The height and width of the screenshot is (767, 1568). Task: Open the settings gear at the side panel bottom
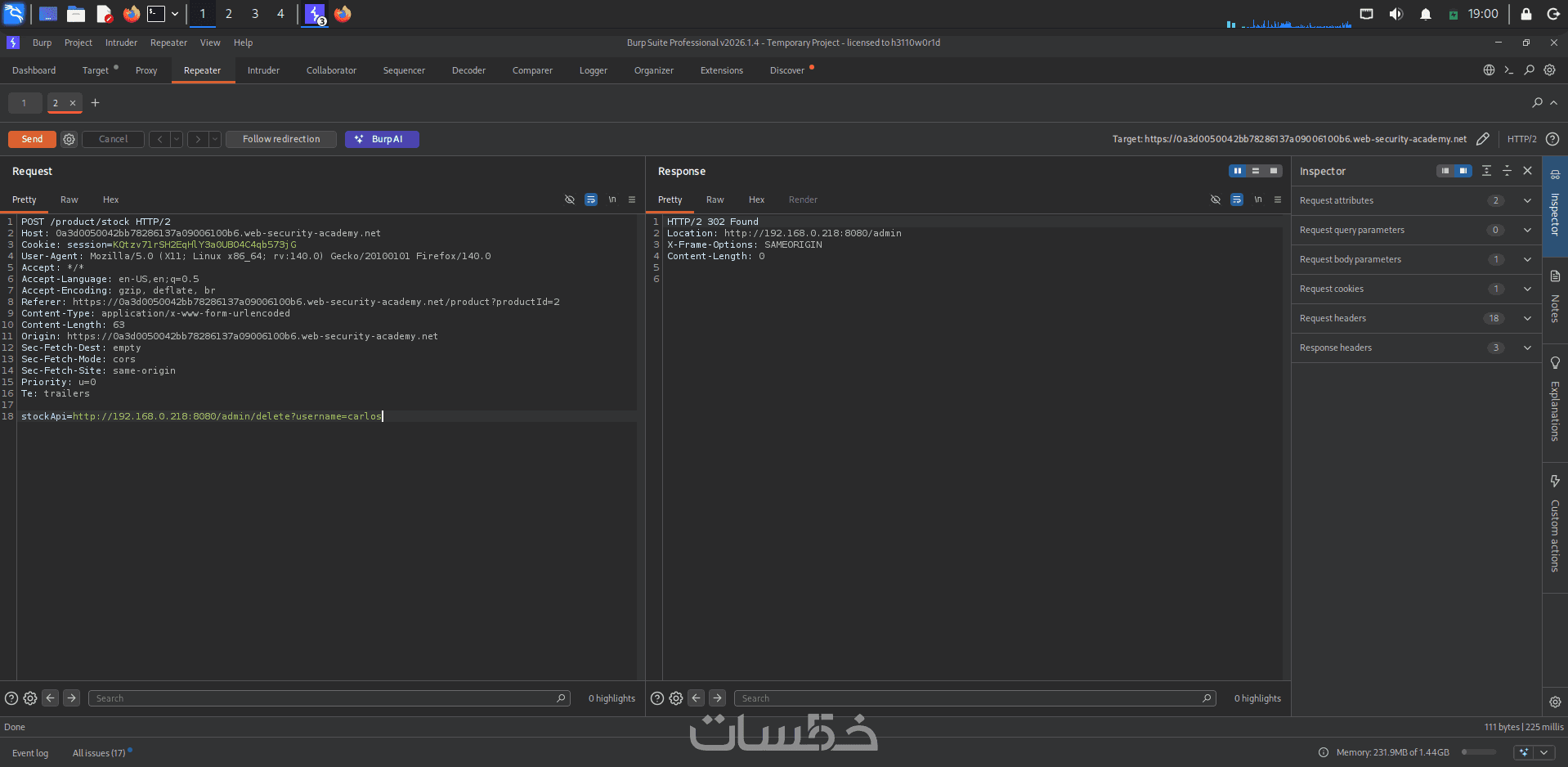(x=1555, y=702)
